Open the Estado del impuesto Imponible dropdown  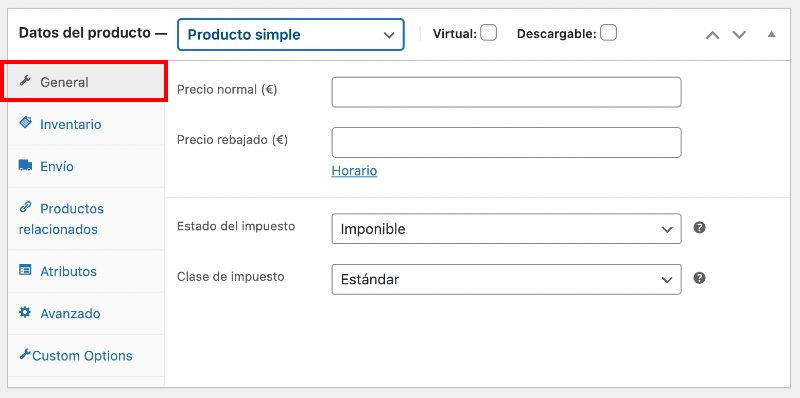506,229
